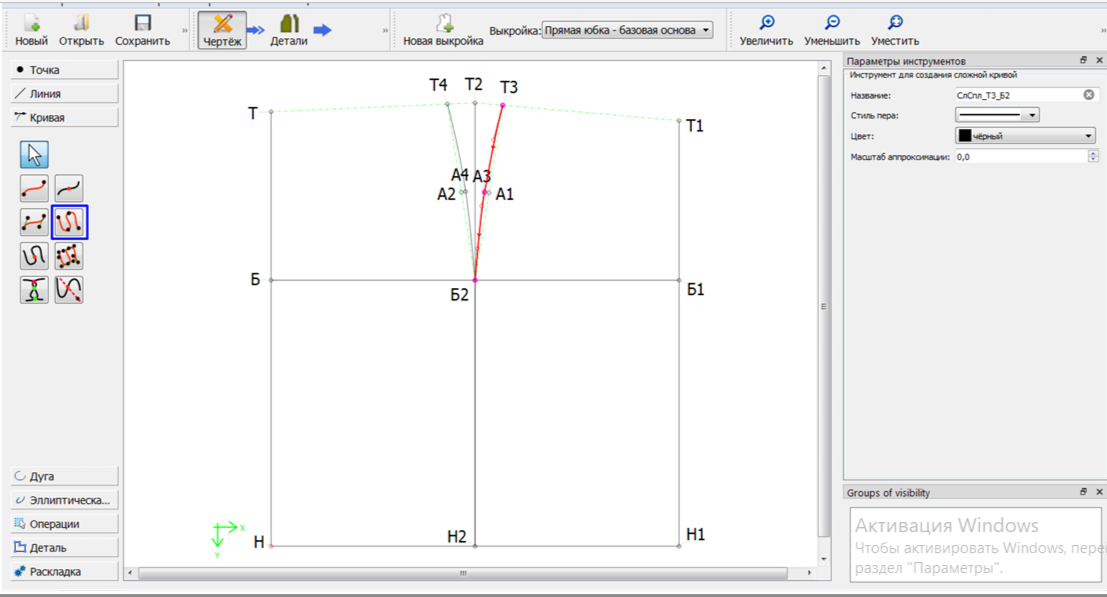
Task: Zoom in with Увеличить
Action: click(766, 31)
